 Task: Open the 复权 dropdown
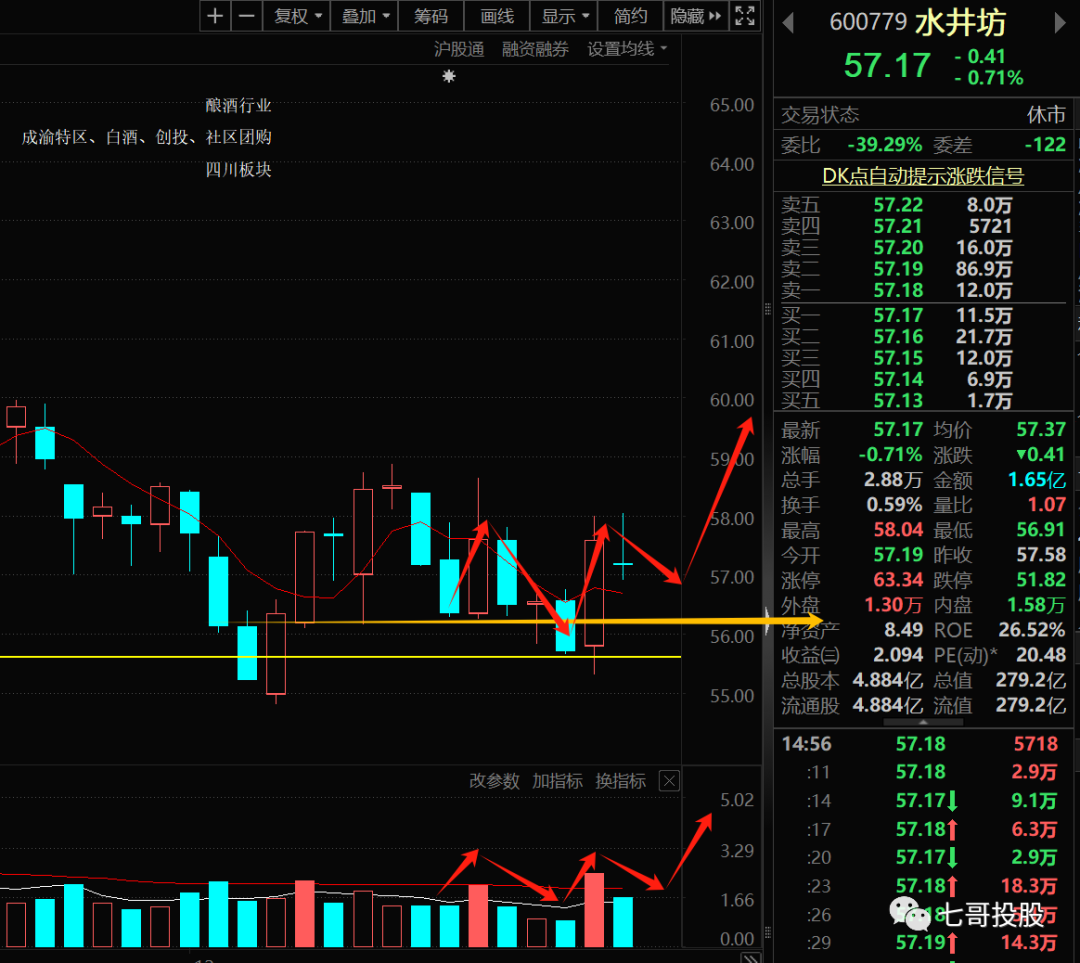coord(297,15)
